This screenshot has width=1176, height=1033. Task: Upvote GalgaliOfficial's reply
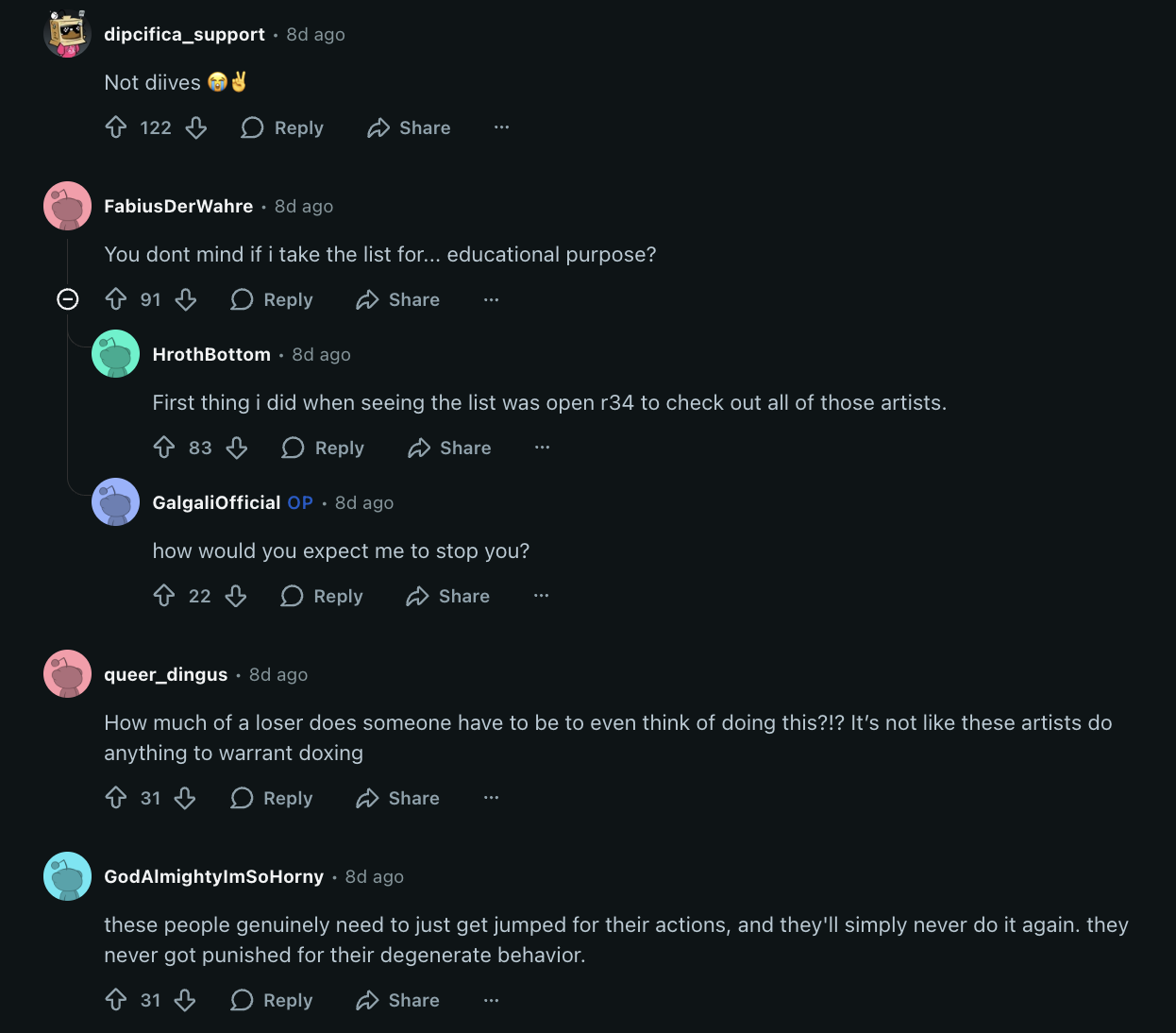click(x=164, y=596)
